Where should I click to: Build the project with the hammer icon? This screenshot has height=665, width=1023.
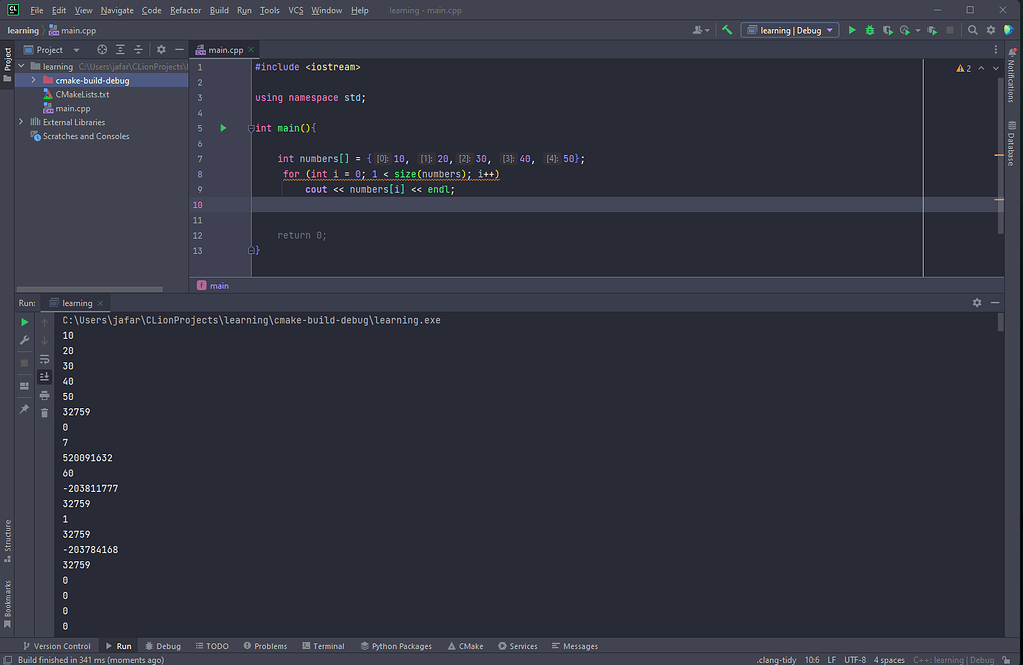pos(727,30)
